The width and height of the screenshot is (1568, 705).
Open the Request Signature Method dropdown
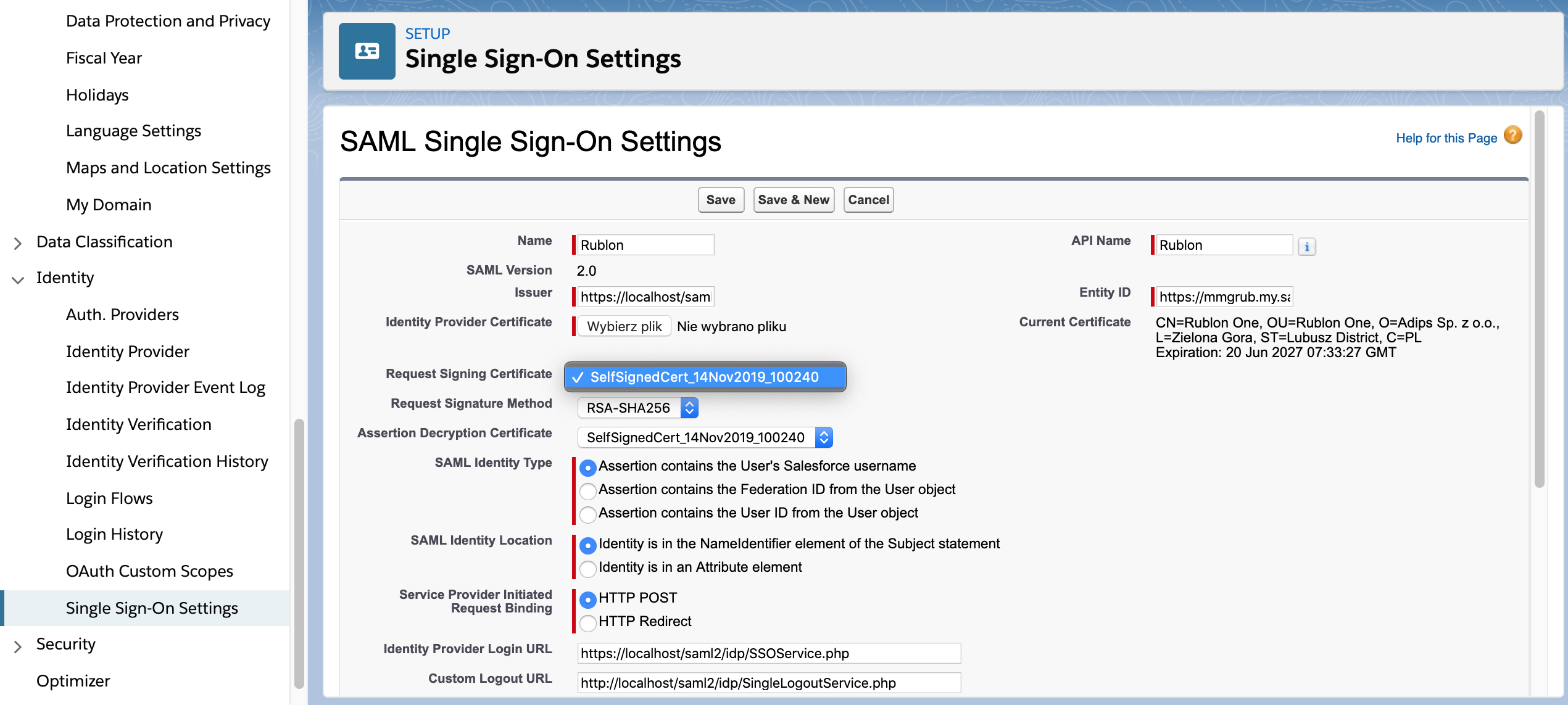tap(638, 408)
